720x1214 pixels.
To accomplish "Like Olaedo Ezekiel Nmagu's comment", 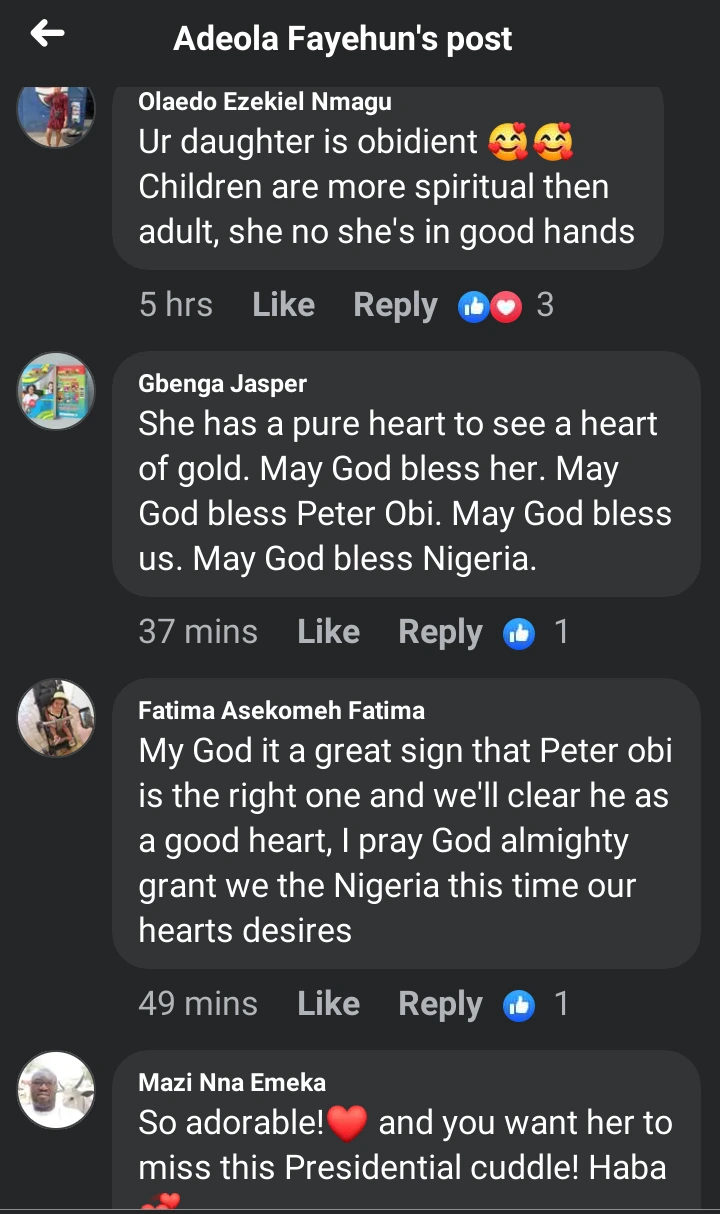I will [283, 305].
